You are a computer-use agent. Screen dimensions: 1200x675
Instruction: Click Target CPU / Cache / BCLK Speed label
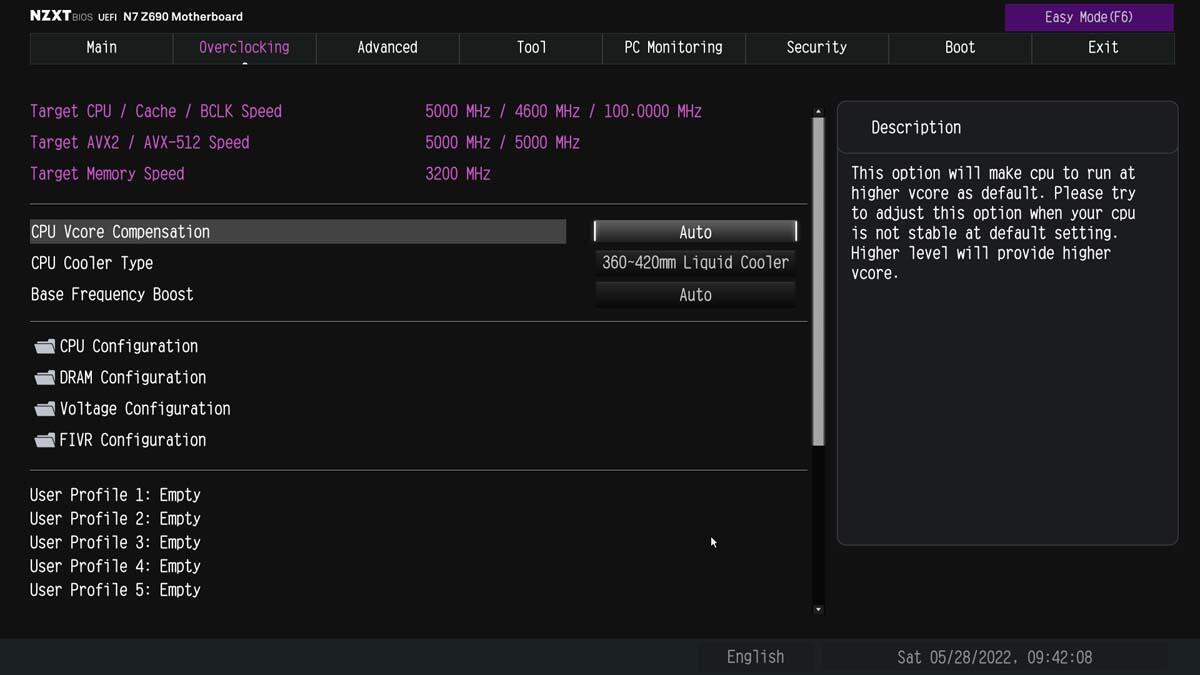pyautogui.click(x=156, y=111)
